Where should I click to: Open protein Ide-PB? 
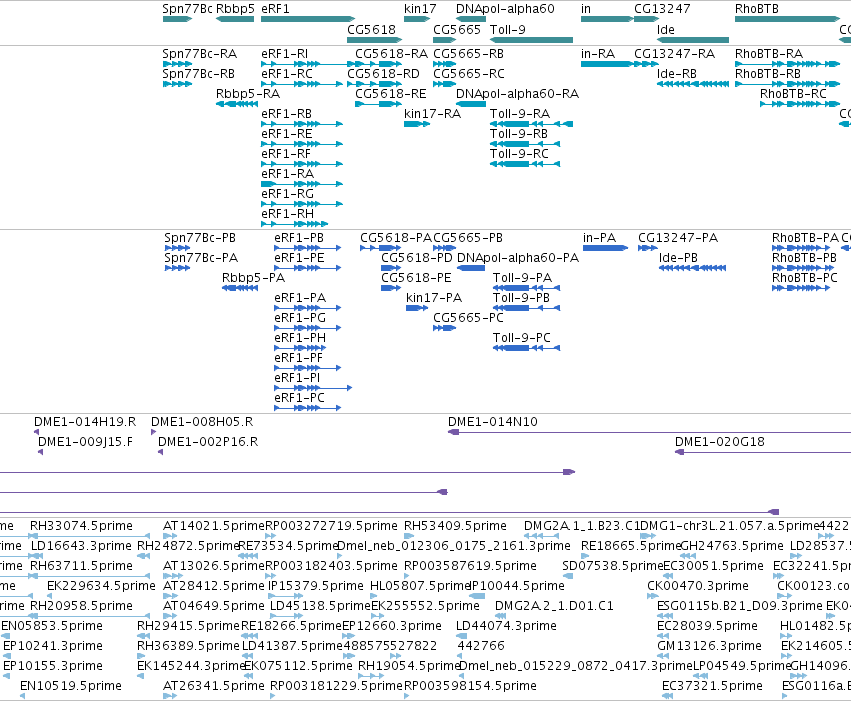pyautogui.click(x=678, y=258)
